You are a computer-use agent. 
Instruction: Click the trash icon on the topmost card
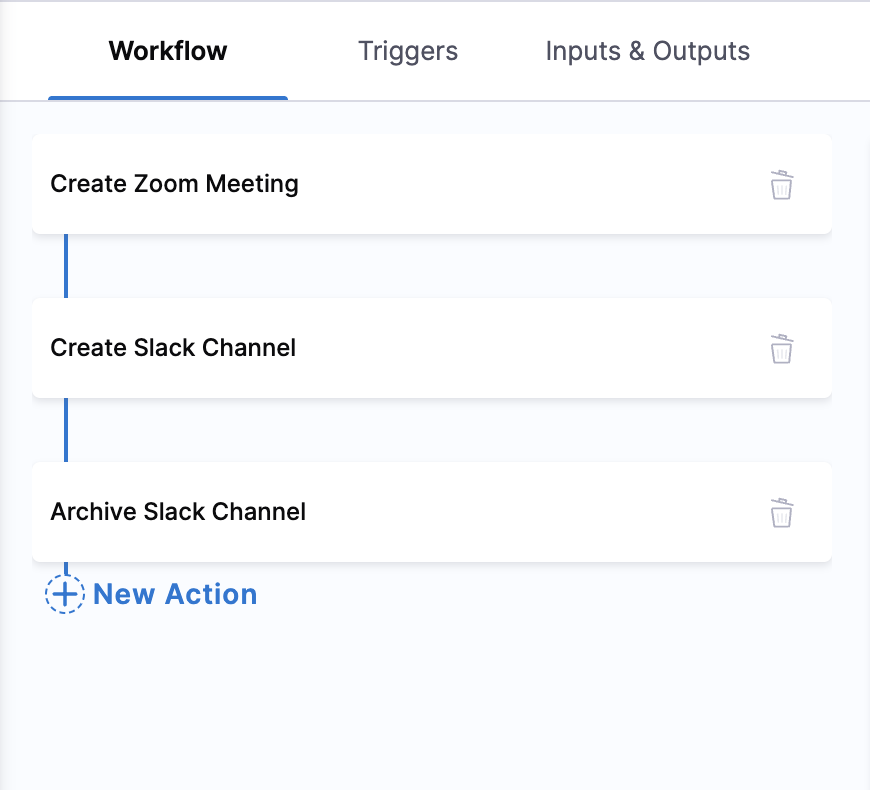click(781, 185)
